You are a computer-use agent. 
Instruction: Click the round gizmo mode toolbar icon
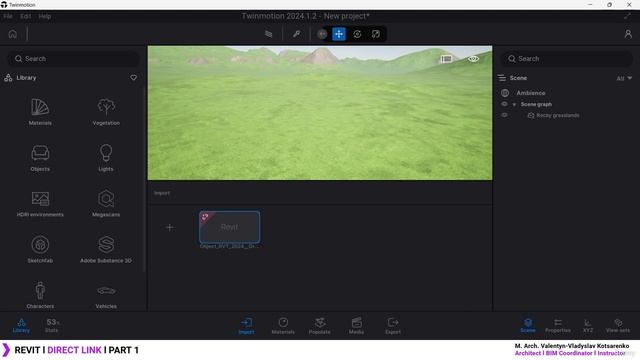(322, 34)
